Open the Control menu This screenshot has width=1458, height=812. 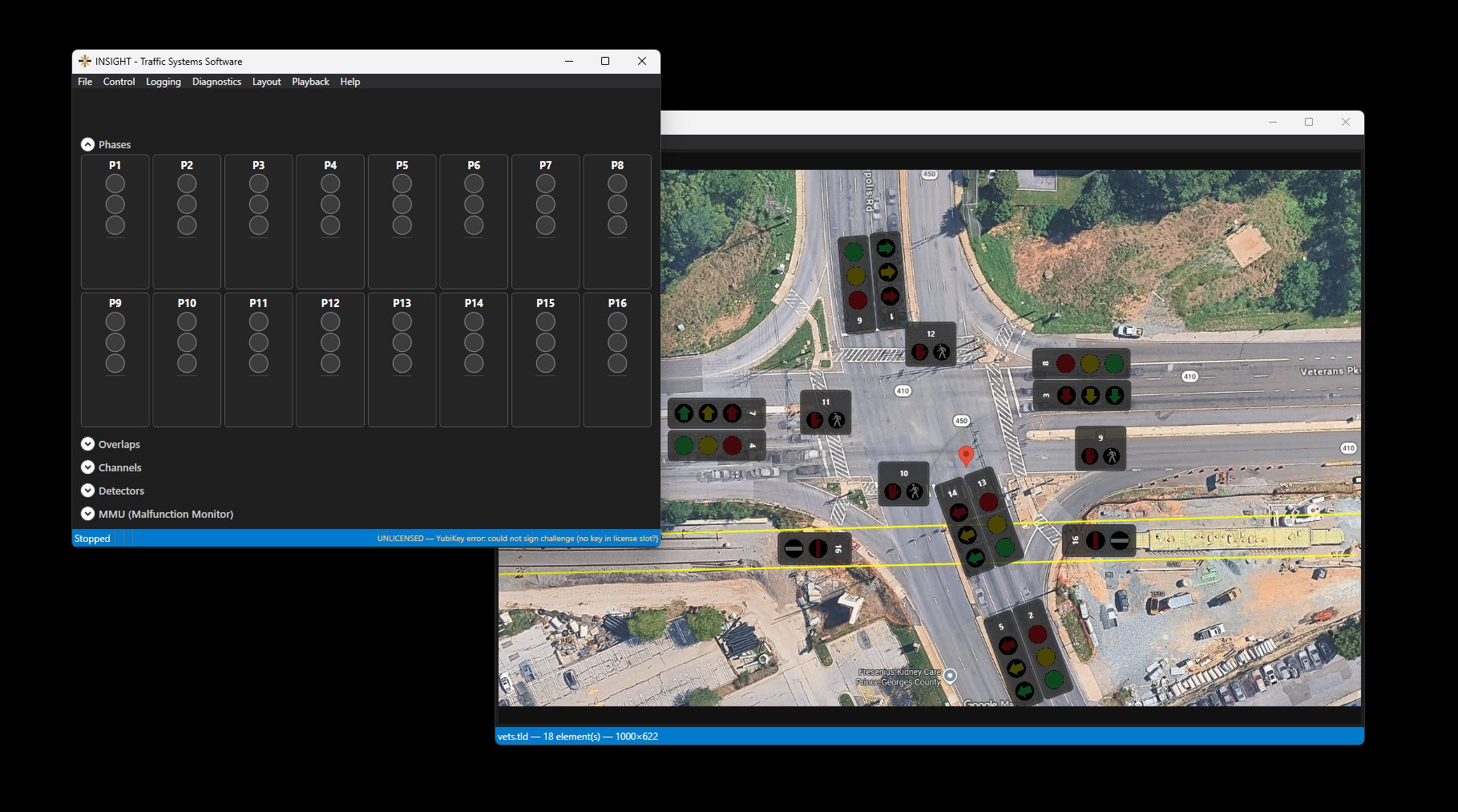(119, 82)
